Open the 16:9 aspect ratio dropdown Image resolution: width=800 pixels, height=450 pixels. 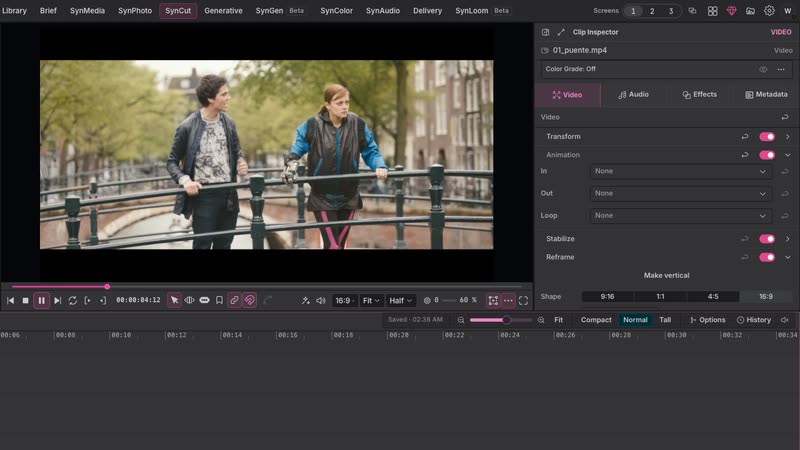[x=344, y=301]
